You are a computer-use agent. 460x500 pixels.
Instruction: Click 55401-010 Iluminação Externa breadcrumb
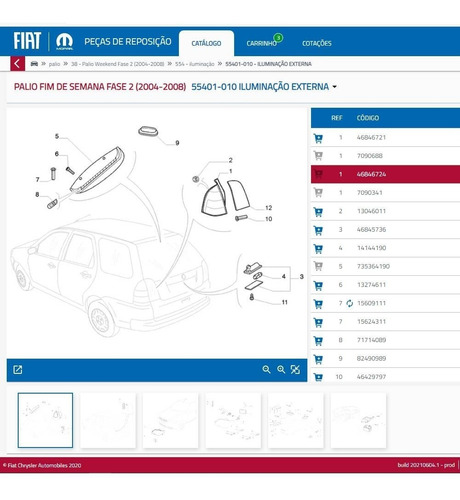pos(268,64)
